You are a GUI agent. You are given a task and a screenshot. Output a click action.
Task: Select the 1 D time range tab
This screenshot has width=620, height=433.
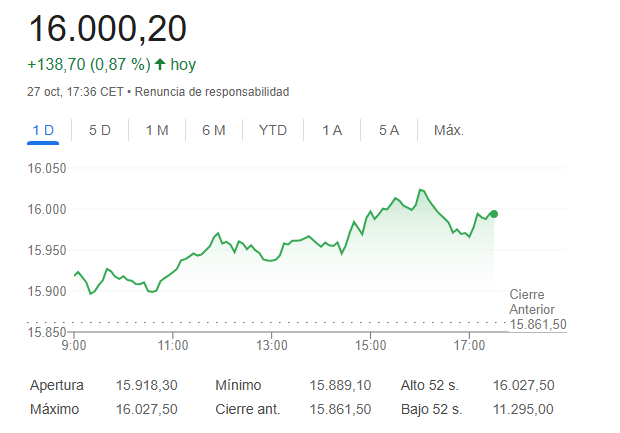point(43,130)
